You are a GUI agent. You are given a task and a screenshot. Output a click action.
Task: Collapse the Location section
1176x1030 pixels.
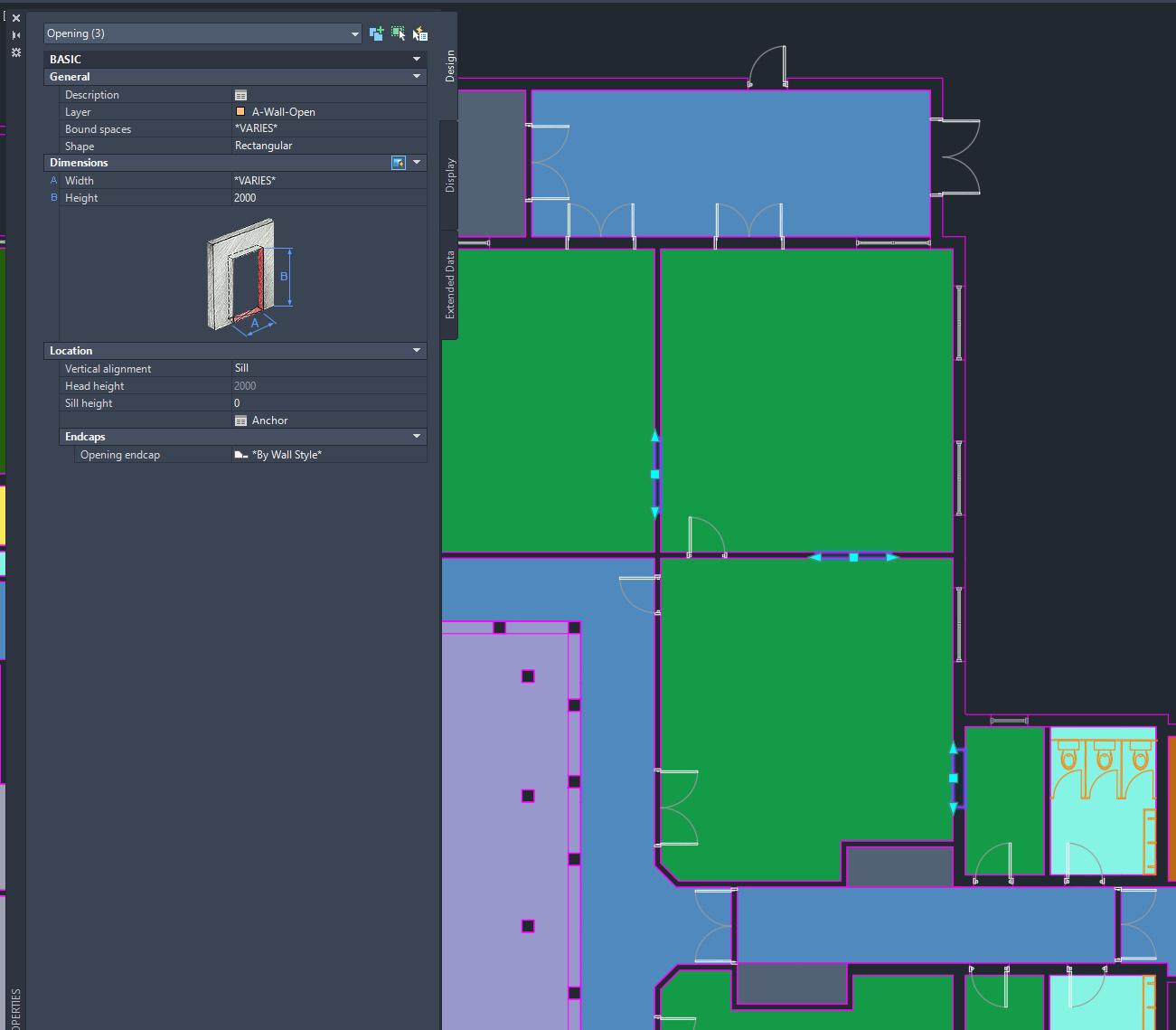coord(416,350)
